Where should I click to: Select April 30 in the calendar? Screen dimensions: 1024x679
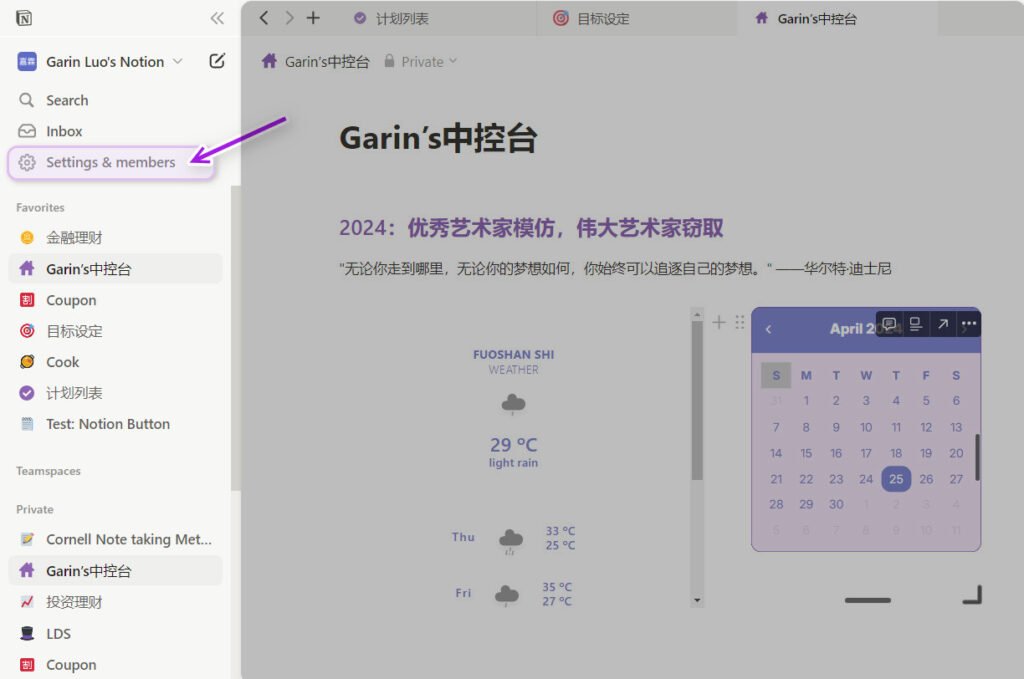click(x=836, y=504)
